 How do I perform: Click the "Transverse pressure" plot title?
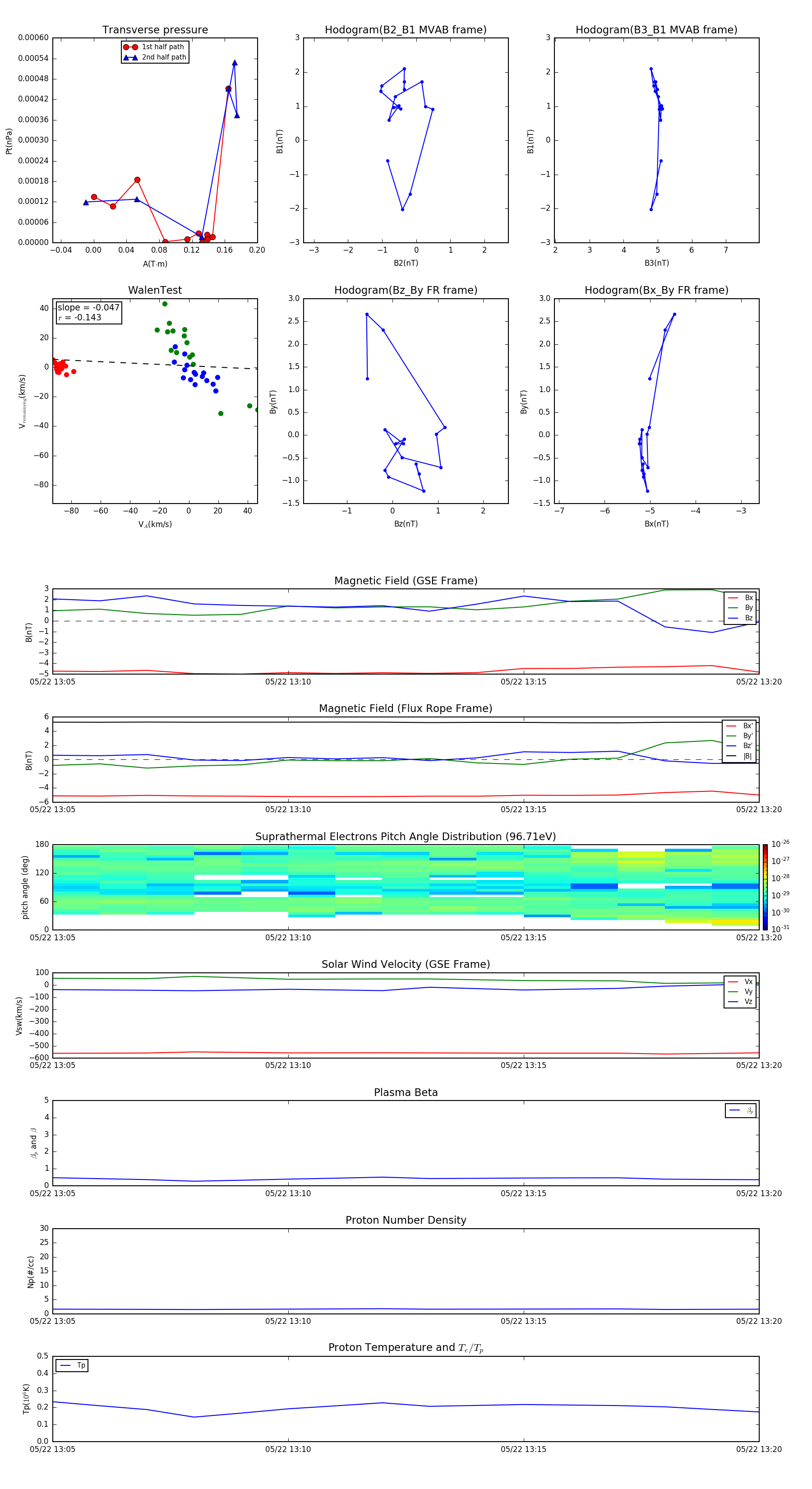(x=155, y=29)
